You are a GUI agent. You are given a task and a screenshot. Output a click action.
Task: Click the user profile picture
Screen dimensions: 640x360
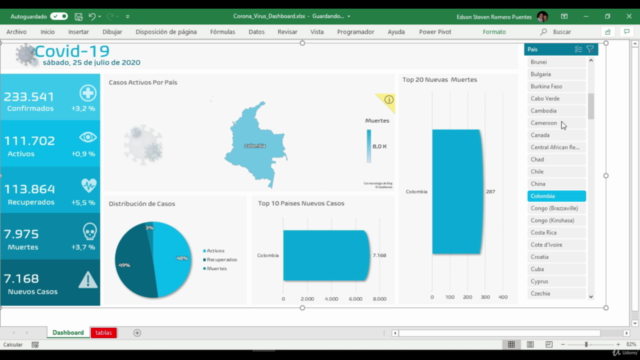(x=542, y=17)
